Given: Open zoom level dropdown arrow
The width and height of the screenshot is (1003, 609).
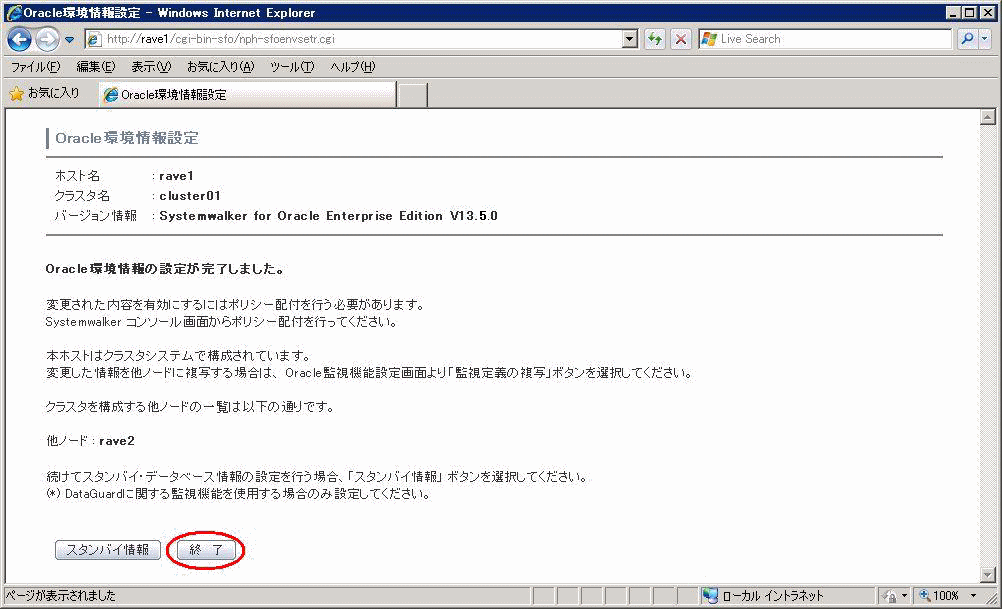Looking at the screenshot, I should (974, 596).
